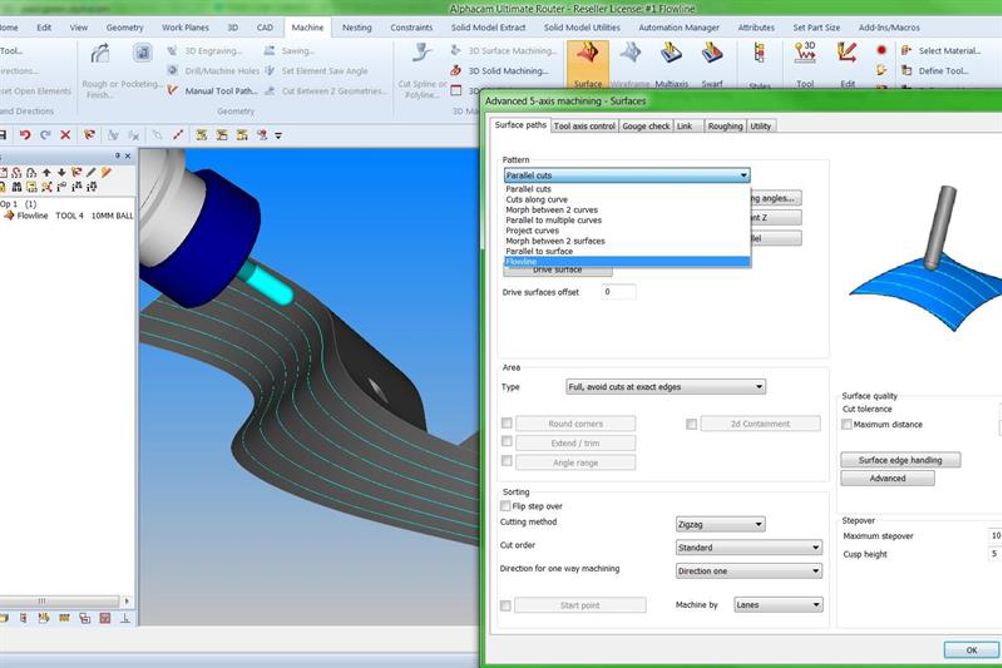Click the Select Material icon
This screenshot has width=1002, height=668.
pyautogui.click(x=906, y=50)
